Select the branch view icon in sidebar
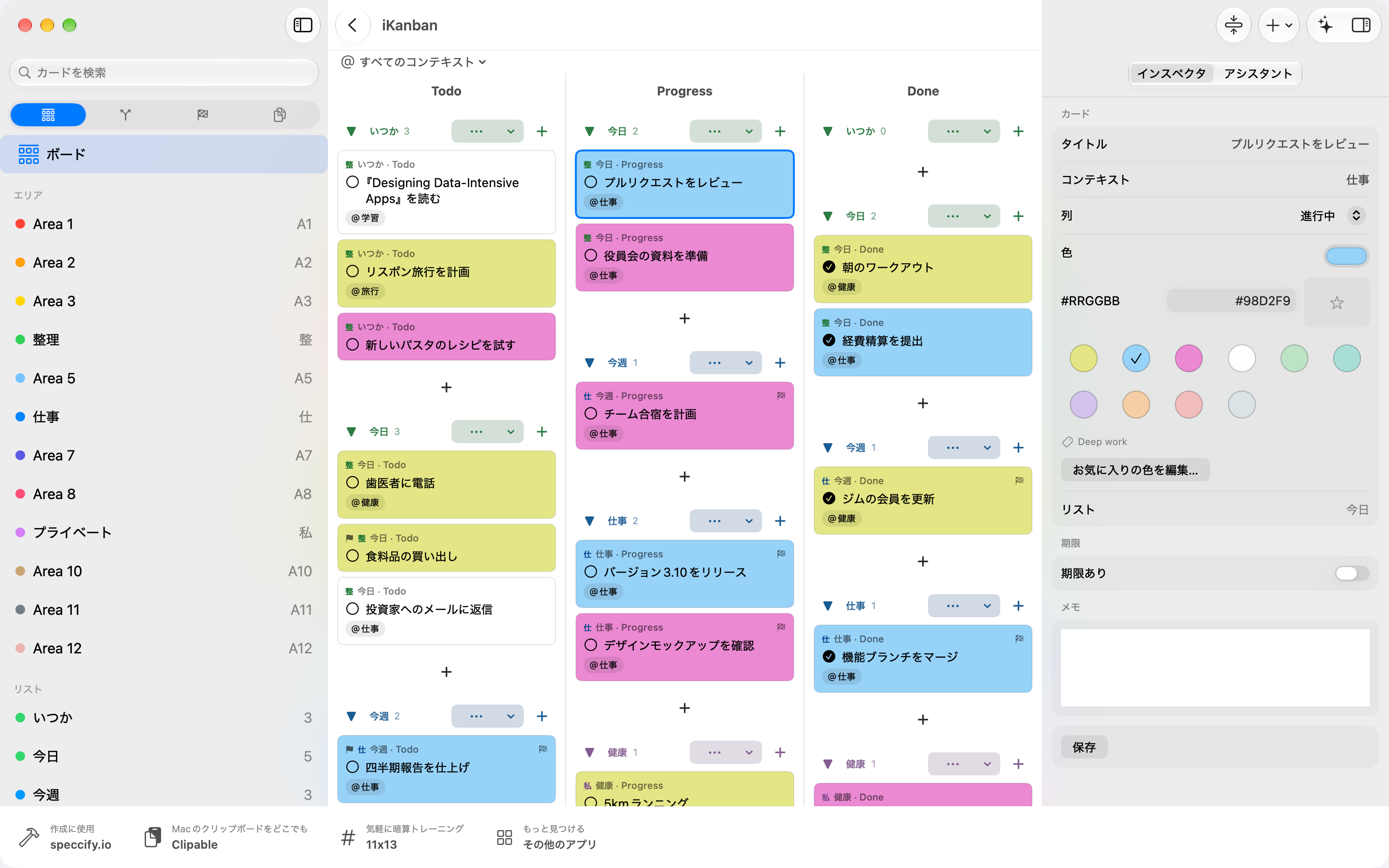This screenshot has height=868, width=1389. point(126,115)
